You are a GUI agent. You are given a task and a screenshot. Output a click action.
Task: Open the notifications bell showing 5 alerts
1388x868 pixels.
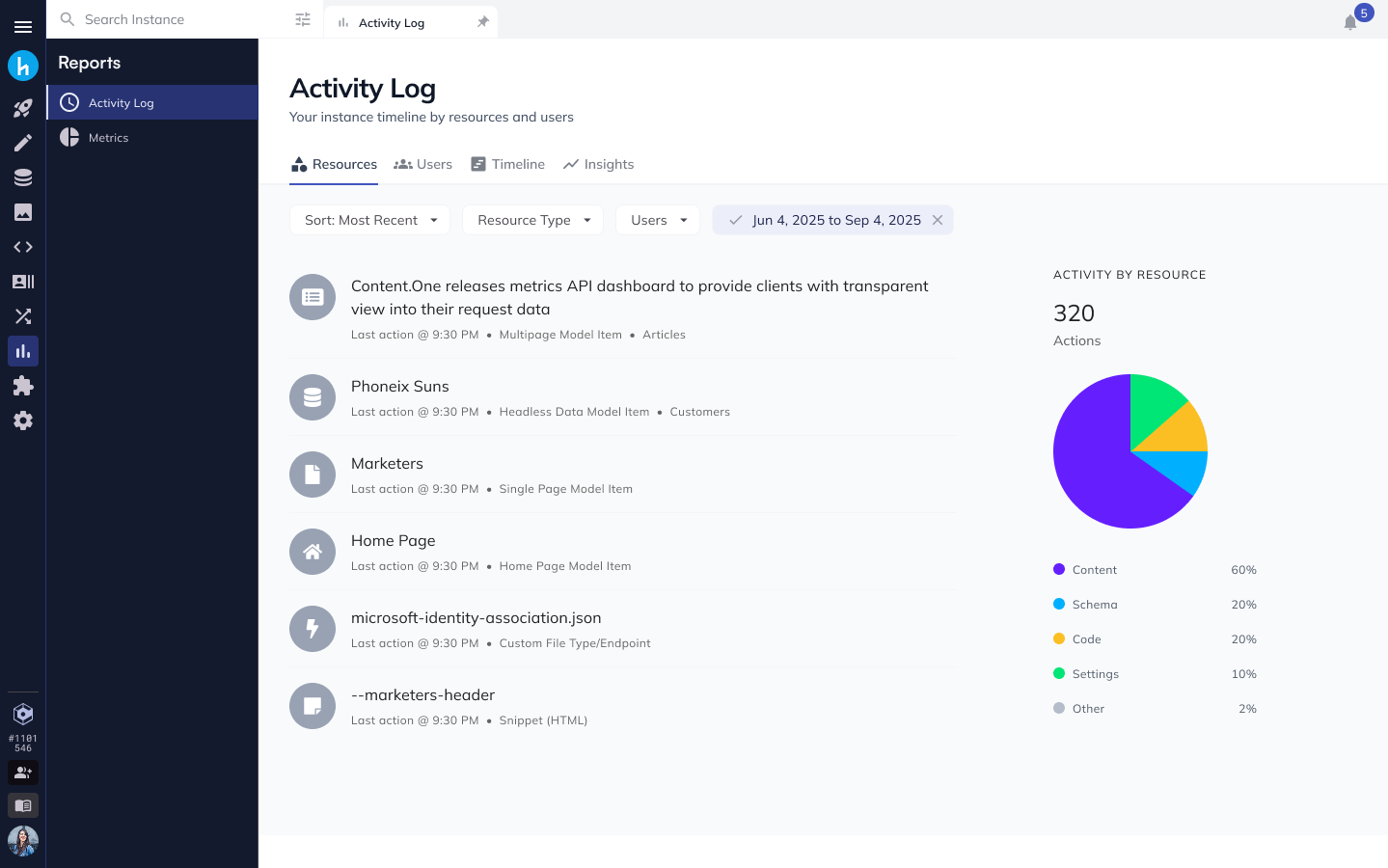pos(1350,21)
